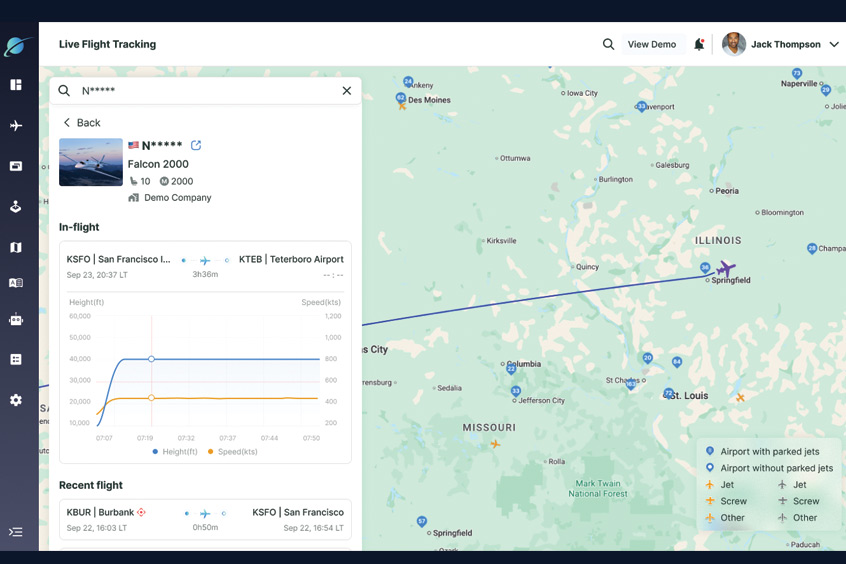Image resolution: width=846 pixels, height=564 pixels.
Task: Select the airplane icon in the sidebar
Action: click(x=16, y=126)
